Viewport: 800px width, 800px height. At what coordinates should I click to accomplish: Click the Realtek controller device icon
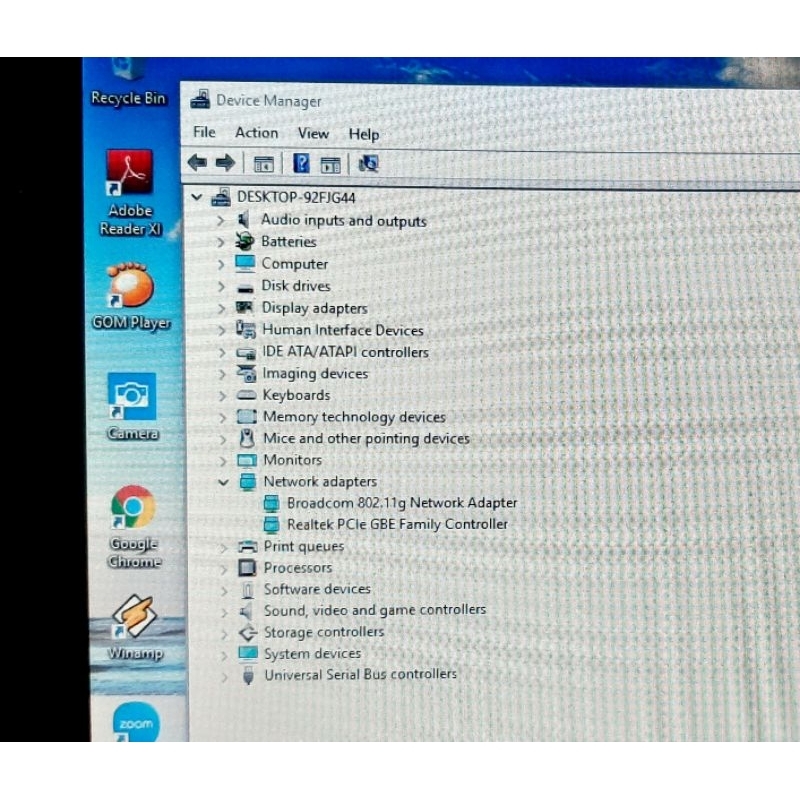[x=271, y=525]
